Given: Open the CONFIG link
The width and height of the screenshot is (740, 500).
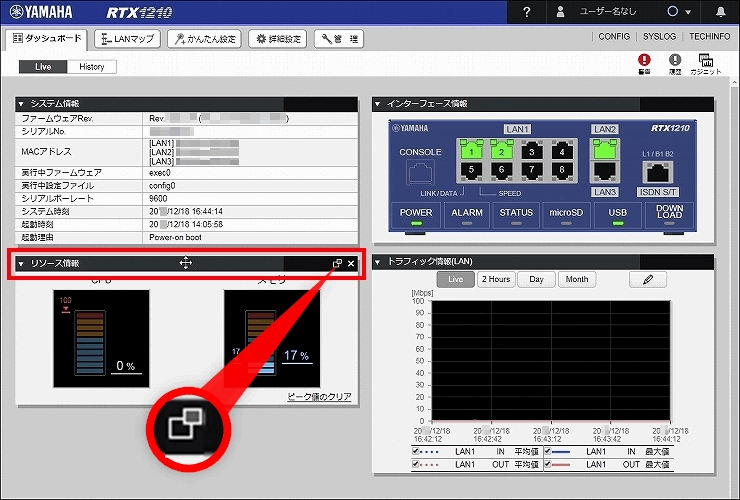Looking at the screenshot, I should coord(614,36).
